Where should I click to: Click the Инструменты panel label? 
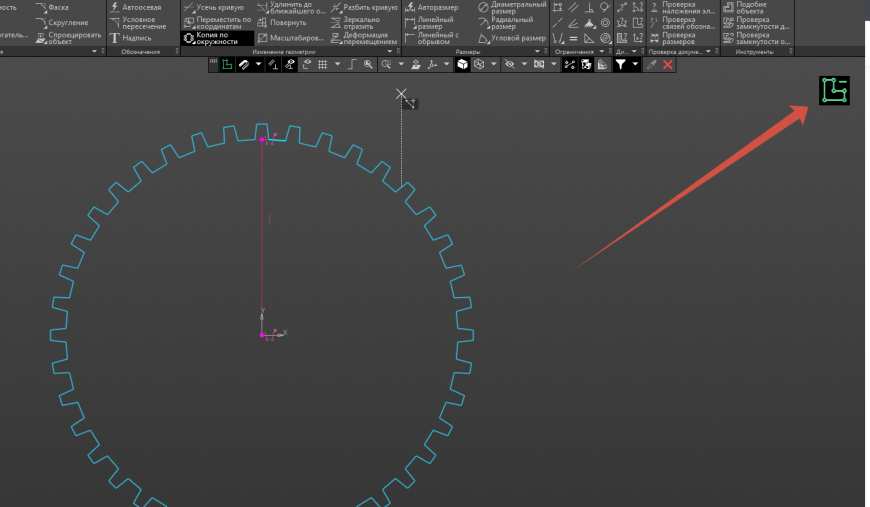tap(754, 52)
